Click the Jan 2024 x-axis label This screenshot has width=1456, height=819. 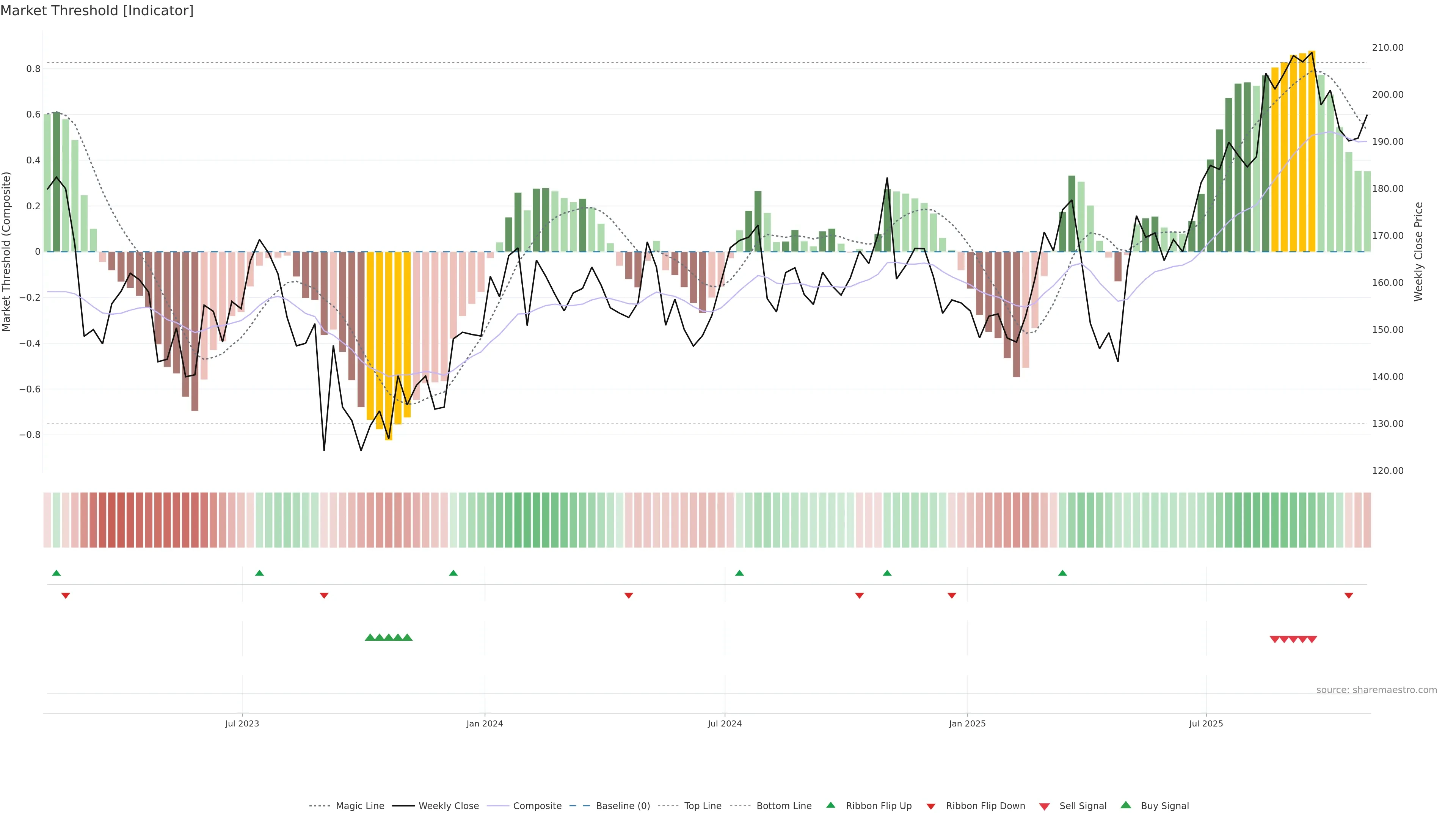(x=485, y=723)
